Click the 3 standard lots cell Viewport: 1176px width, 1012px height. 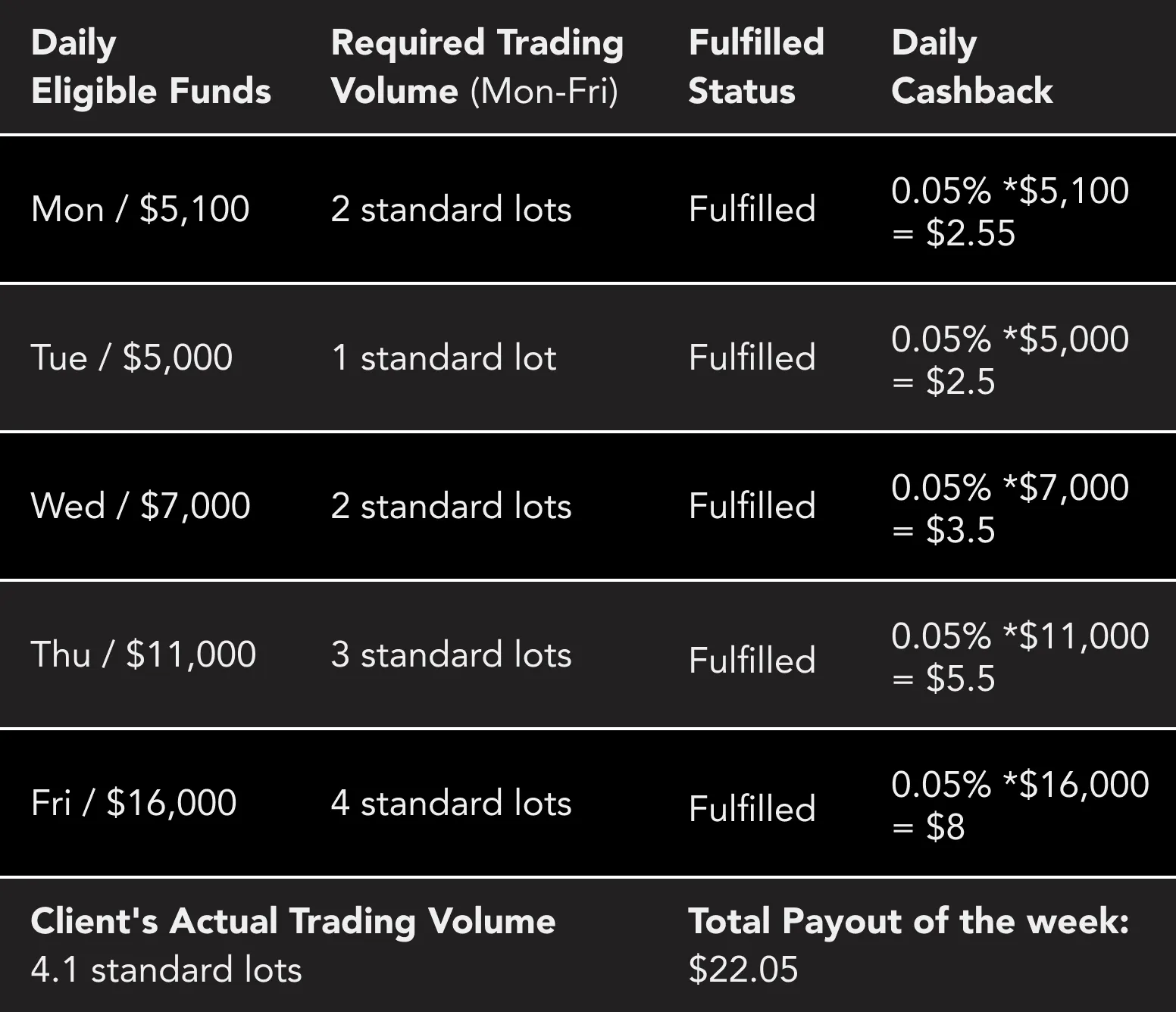coord(451,654)
